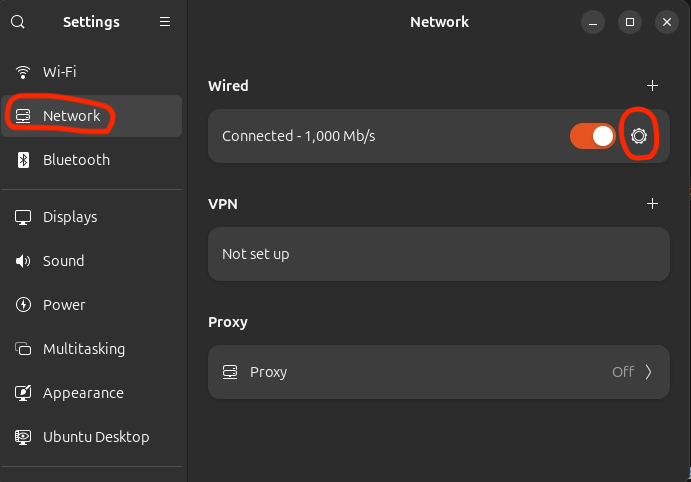Image resolution: width=691 pixels, height=482 pixels.
Task: Turn off the wired connection switch
Action: coord(592,136)
